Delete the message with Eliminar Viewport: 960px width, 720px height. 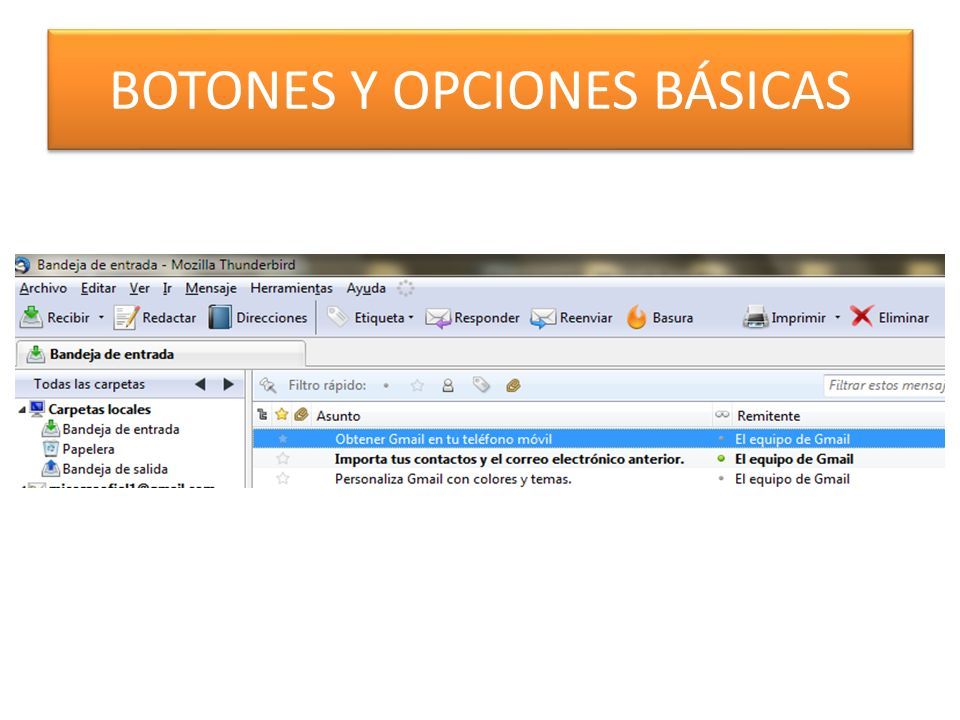coord(890,317)
